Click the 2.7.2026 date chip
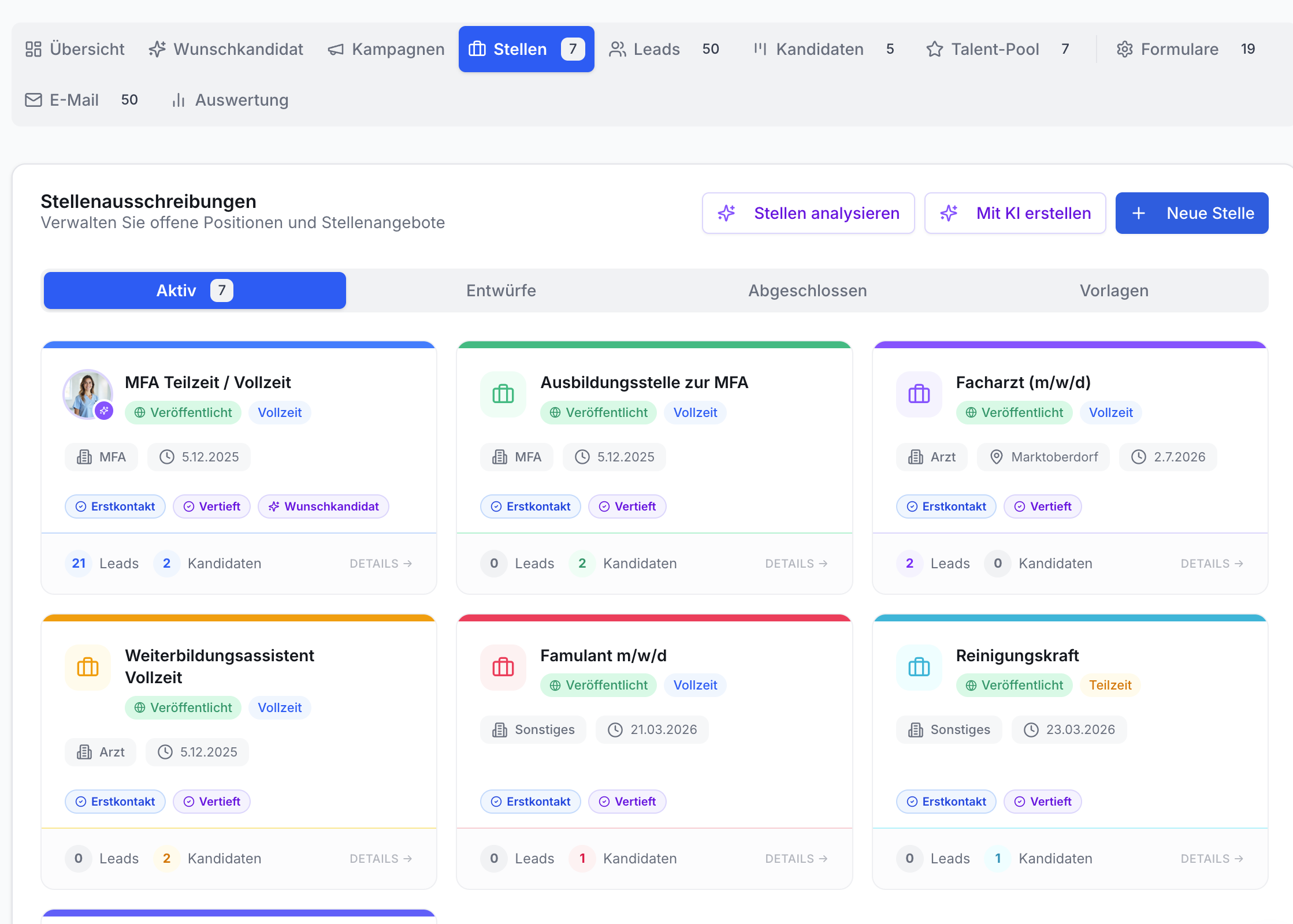Image resolution: width=1293 pixels, height=924 pixels. pyautogui.click(x=1168, y=457)
